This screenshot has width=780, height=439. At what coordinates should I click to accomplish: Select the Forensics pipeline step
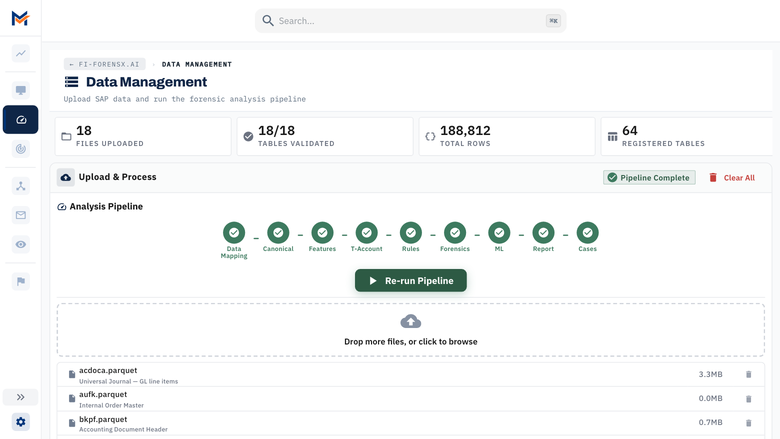click(x=455, y=237)
